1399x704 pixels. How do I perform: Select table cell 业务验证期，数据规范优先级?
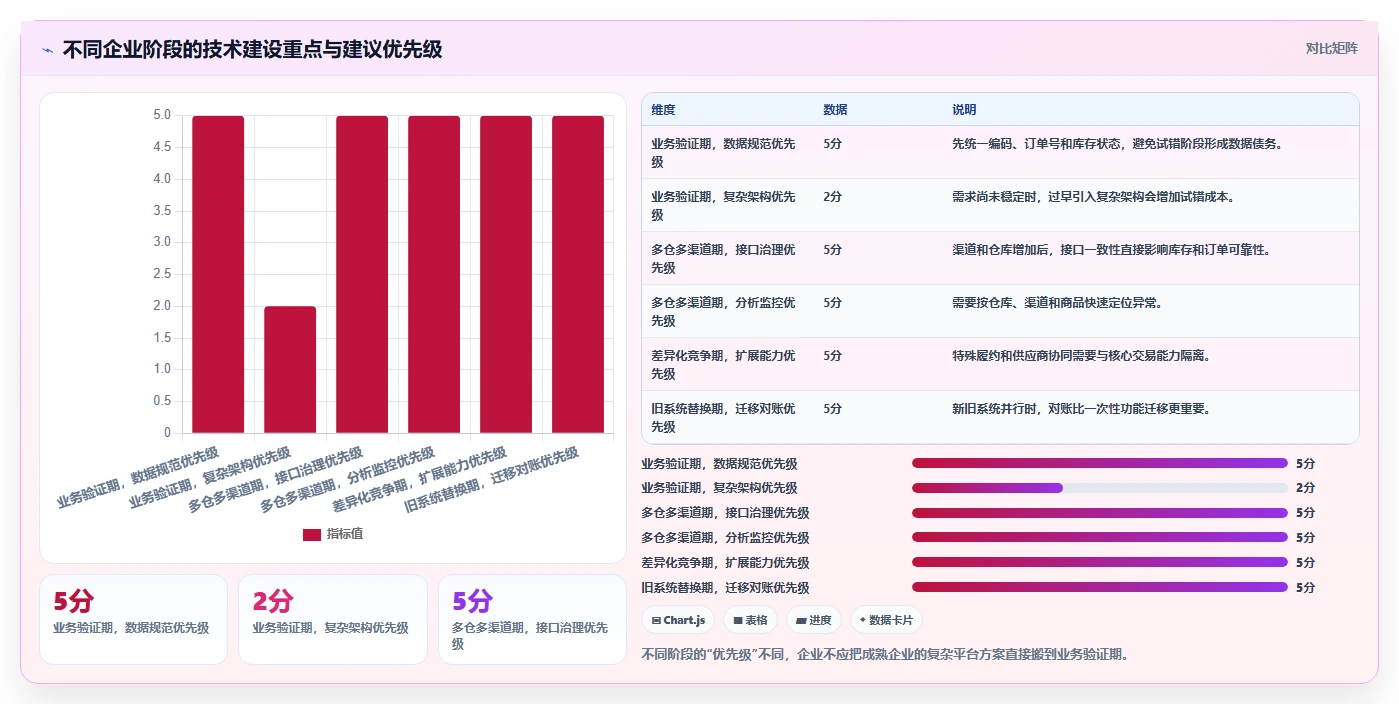[727, 152]
